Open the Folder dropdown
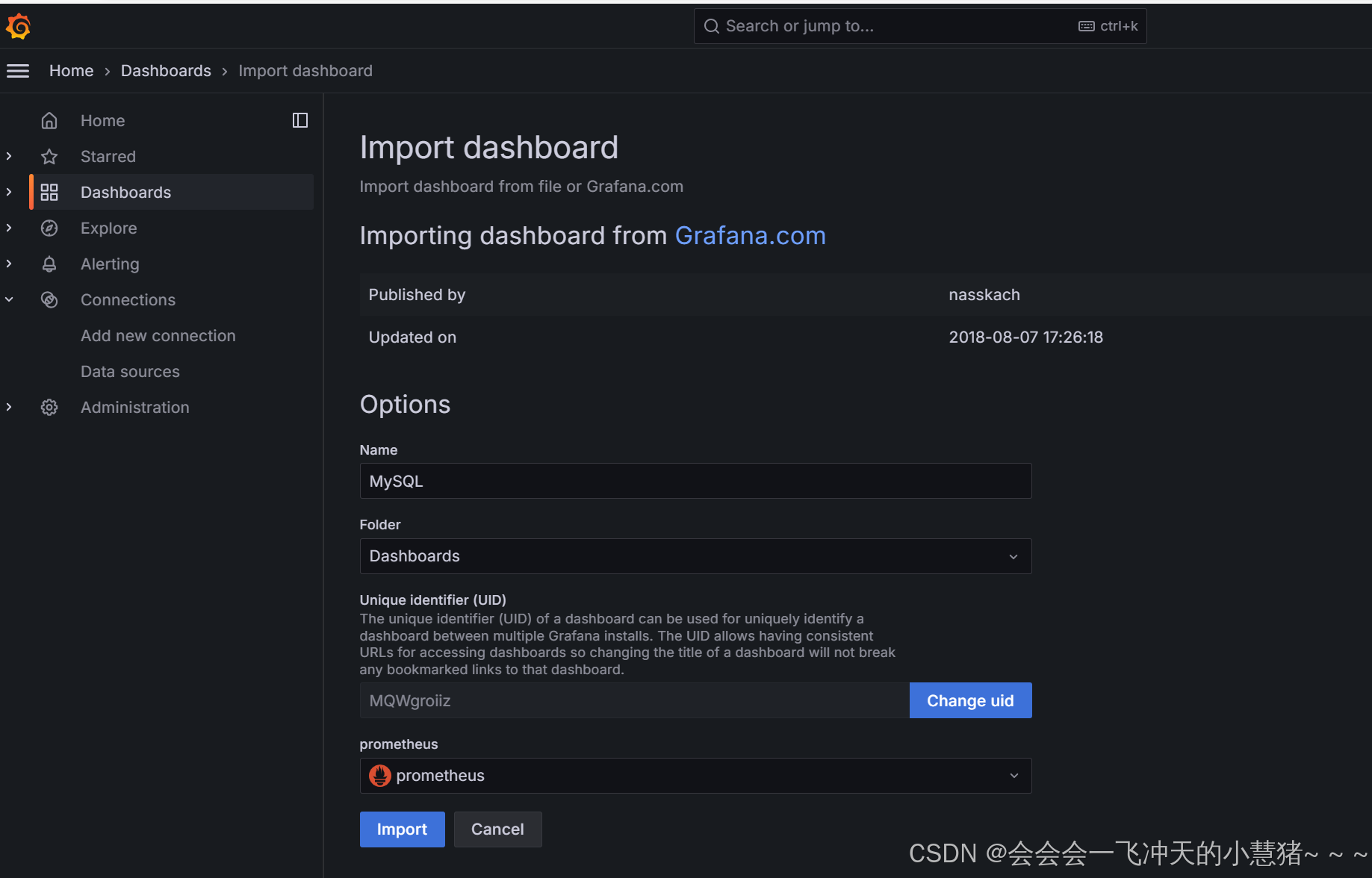The height and width of the screenshot is (878, 1372). click(695, 556)
